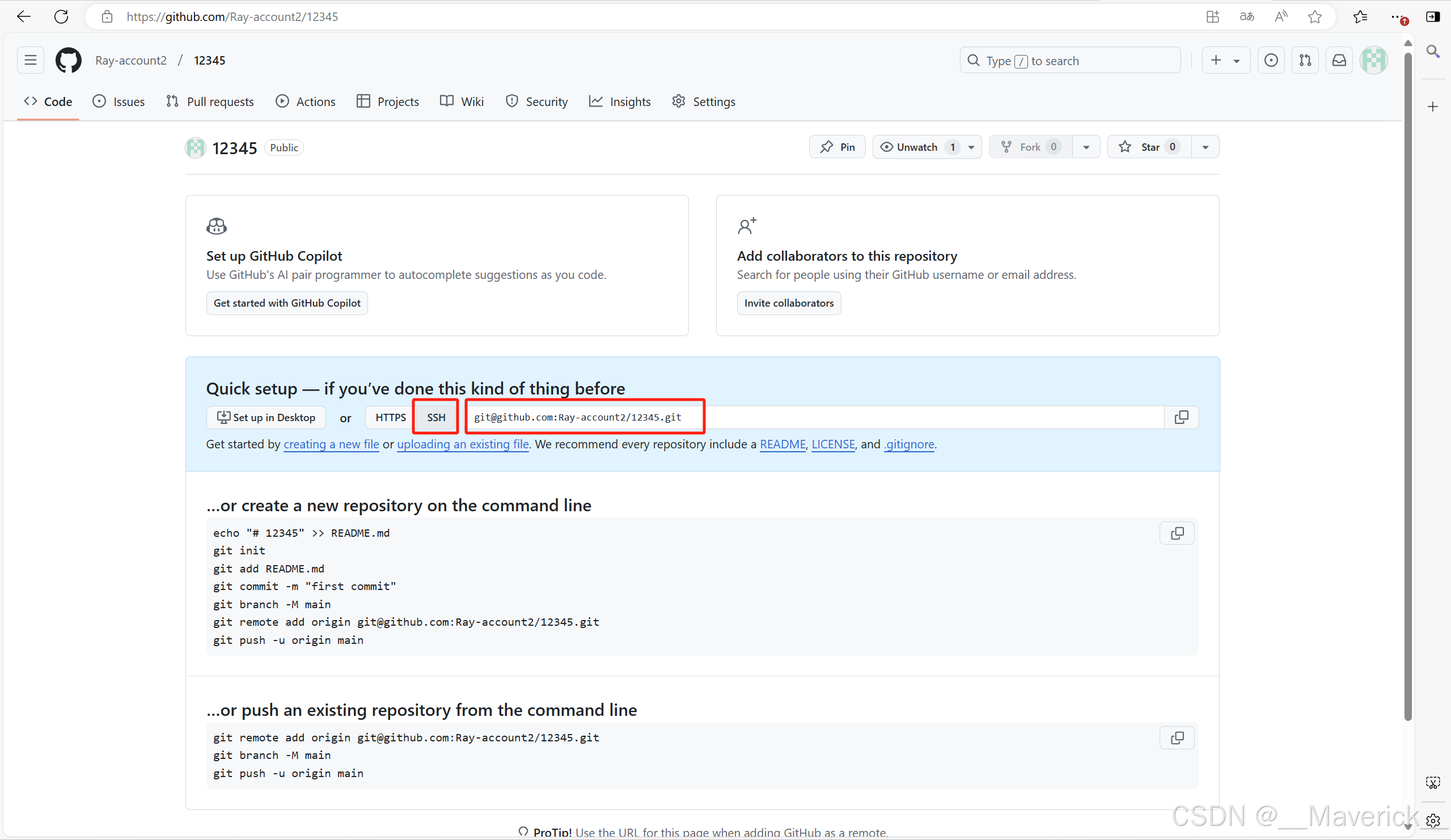Select the SSH protocol option
Screen dimensions: 1451x840
coord(436,417)
